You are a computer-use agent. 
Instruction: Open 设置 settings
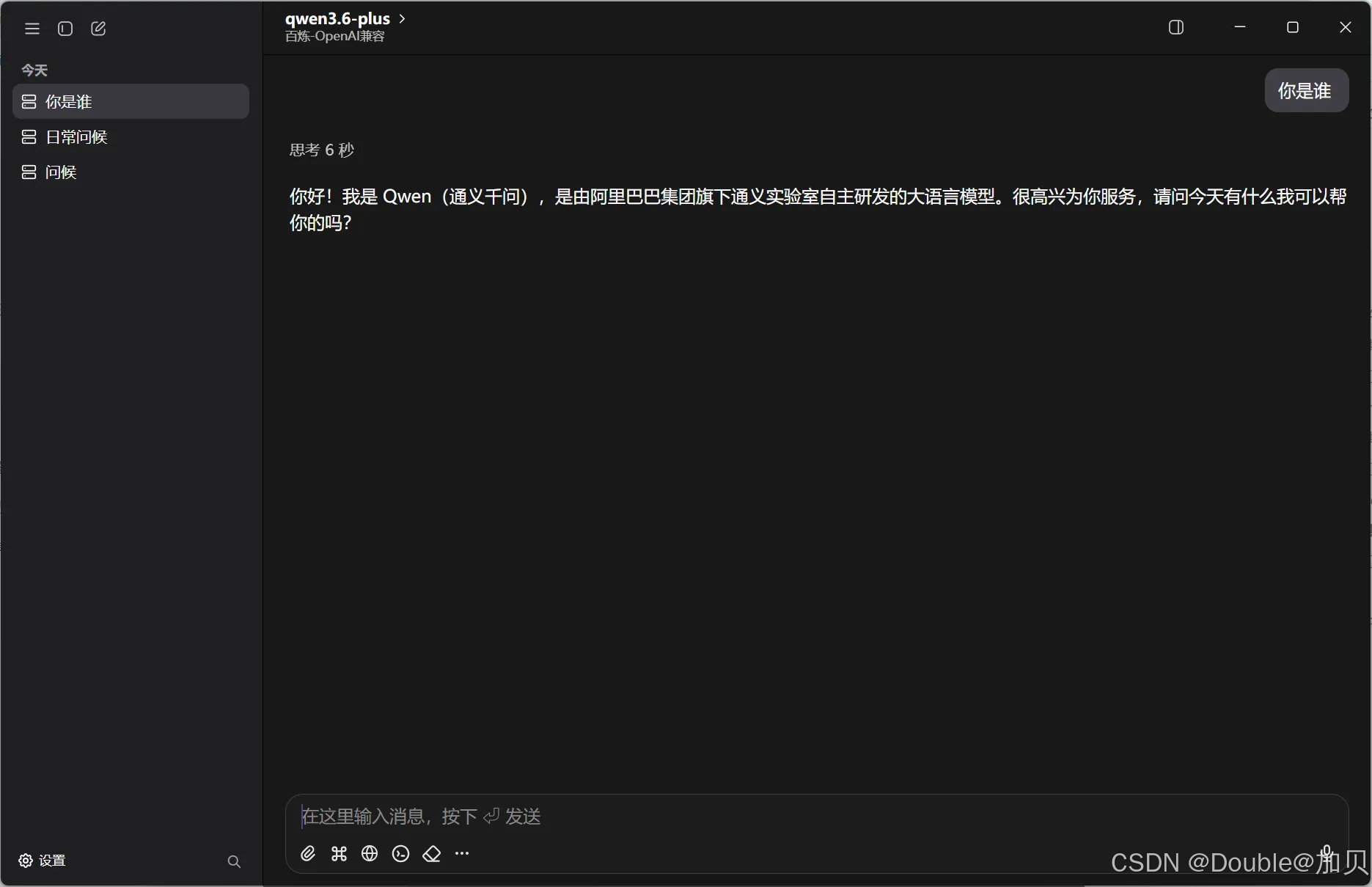click(42, 860)
